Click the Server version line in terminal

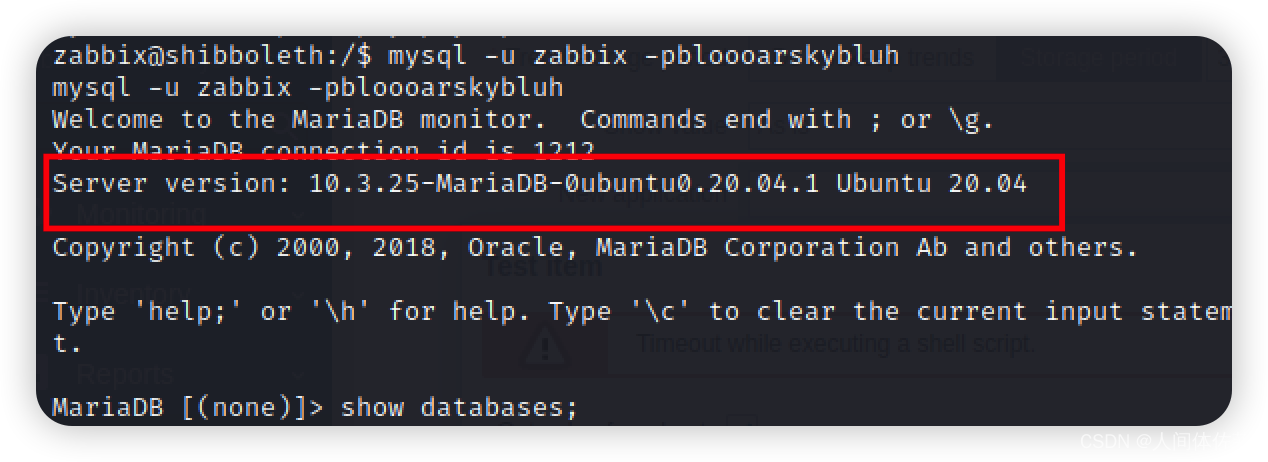(540, 184)
